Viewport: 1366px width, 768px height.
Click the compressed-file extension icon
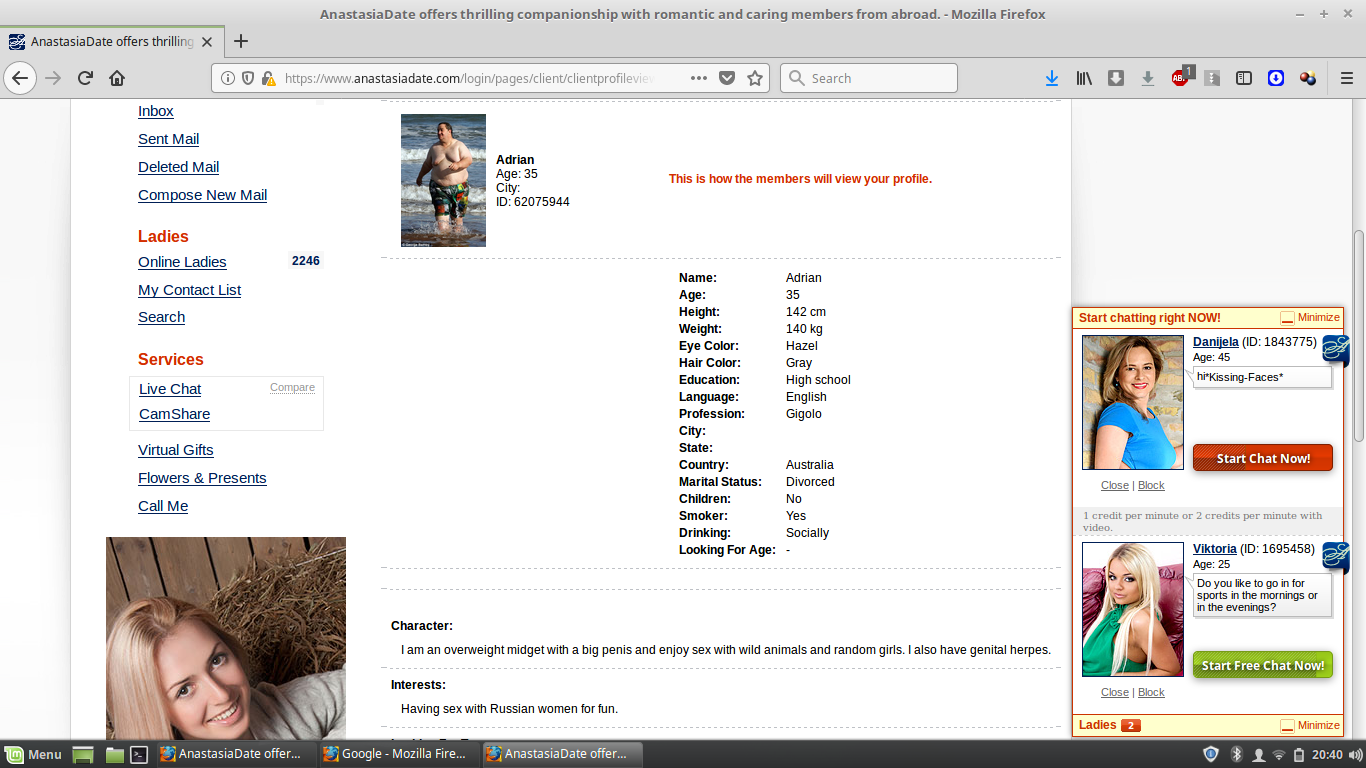(1212, 78)
